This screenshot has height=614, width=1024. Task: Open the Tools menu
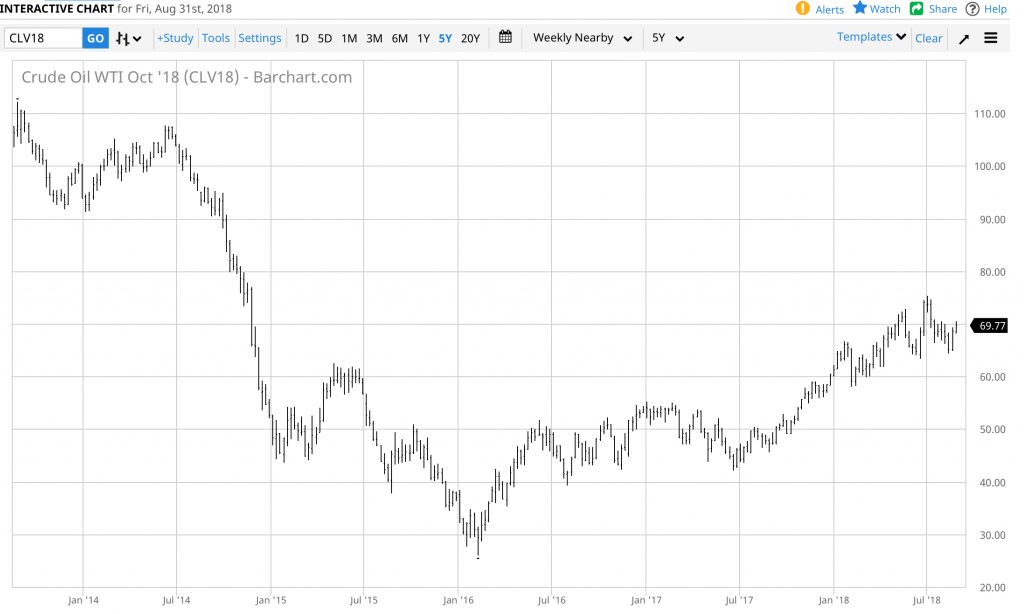(x=216, y=38)
